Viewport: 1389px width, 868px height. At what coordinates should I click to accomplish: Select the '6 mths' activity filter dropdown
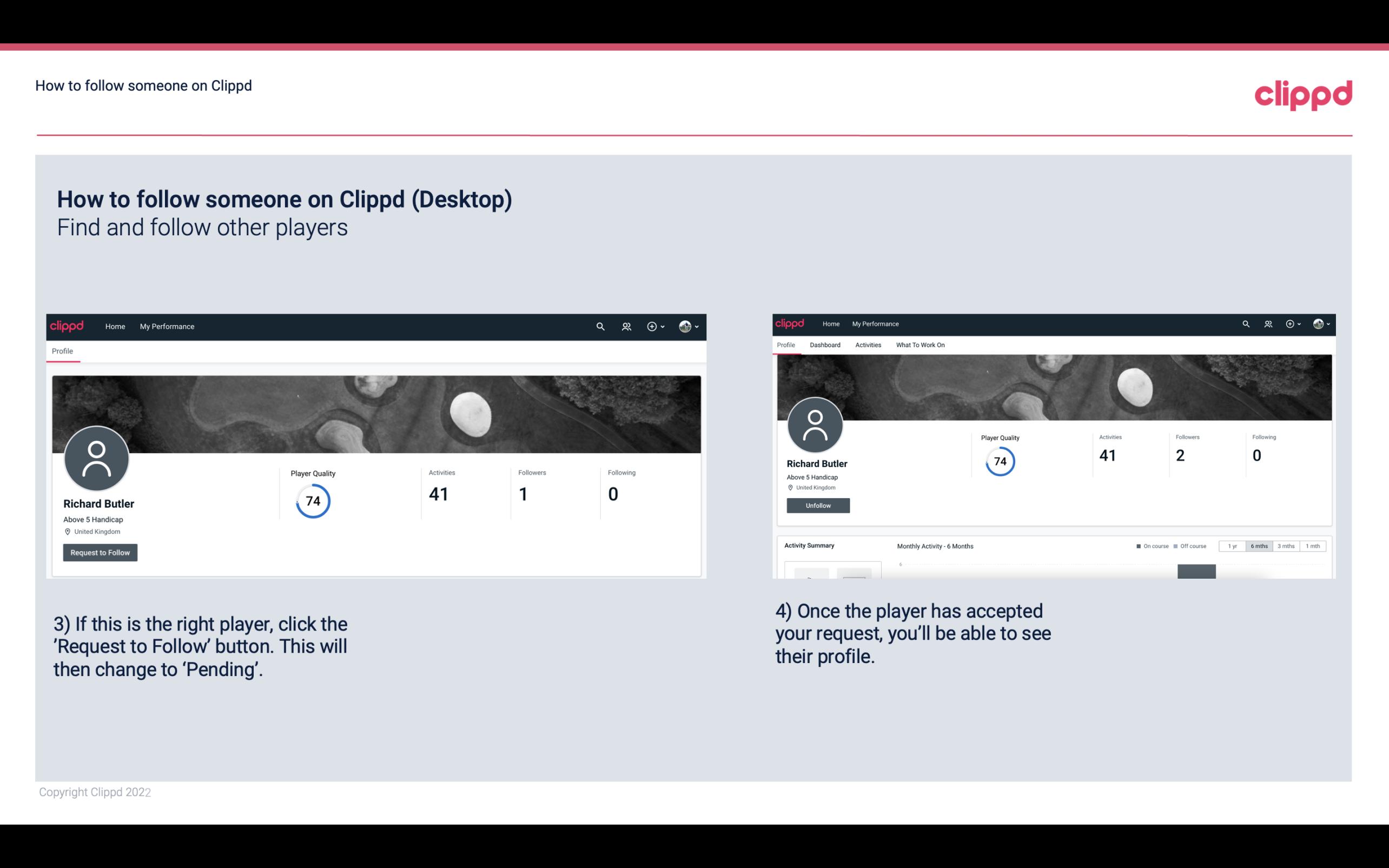click(1259, 546)
